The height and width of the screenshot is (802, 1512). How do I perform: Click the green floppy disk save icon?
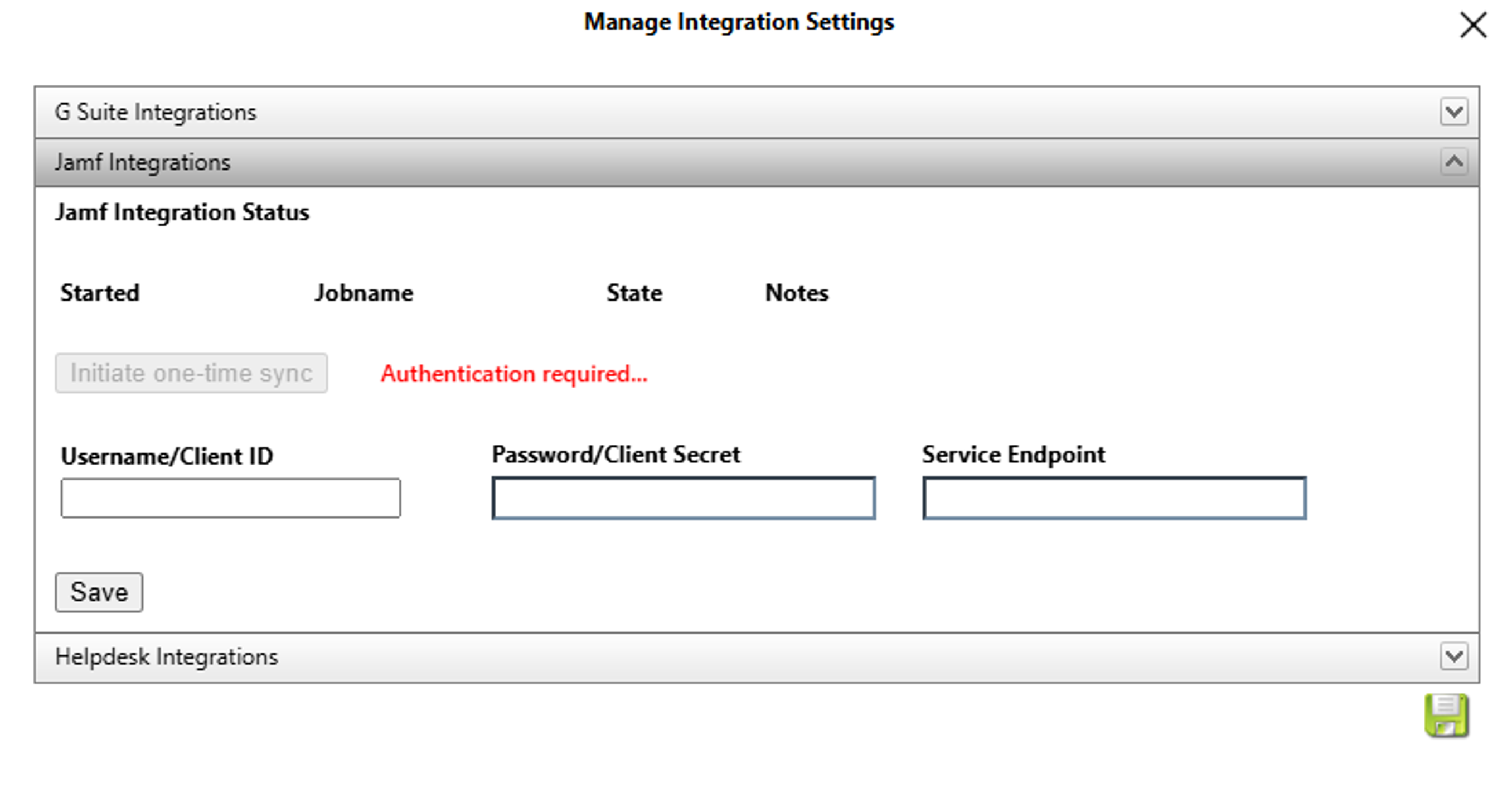click(1446, 715)
